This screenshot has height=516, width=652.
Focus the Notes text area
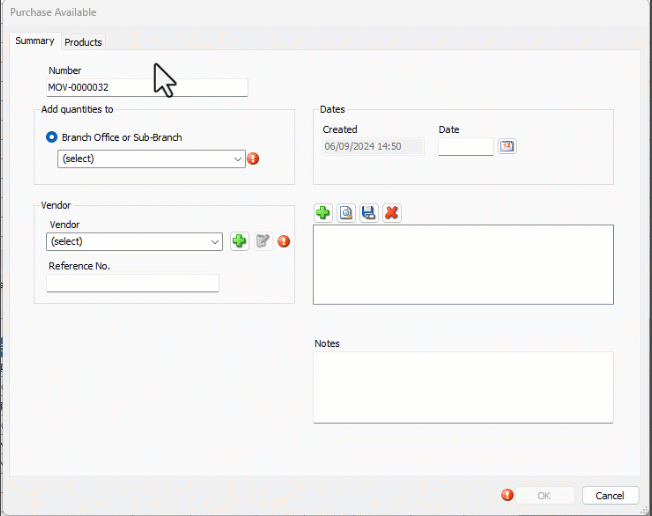tap(463, 387)
